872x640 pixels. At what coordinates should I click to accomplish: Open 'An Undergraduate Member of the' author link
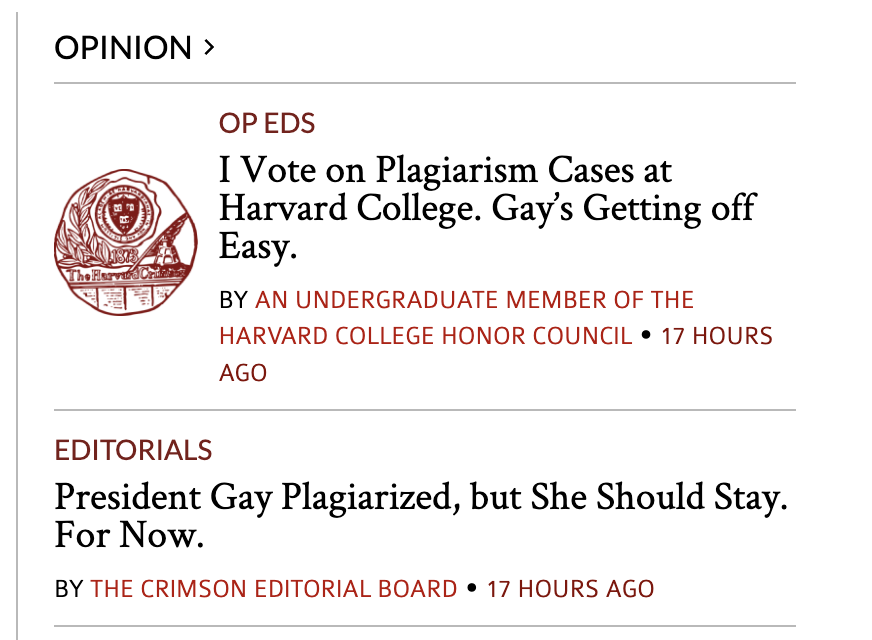click(x=474, y=300)
